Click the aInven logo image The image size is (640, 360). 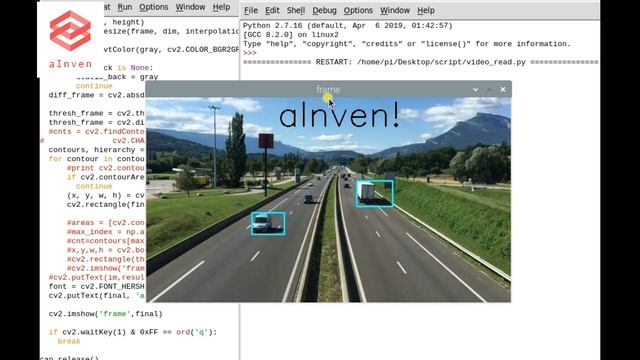coord(70,40)
